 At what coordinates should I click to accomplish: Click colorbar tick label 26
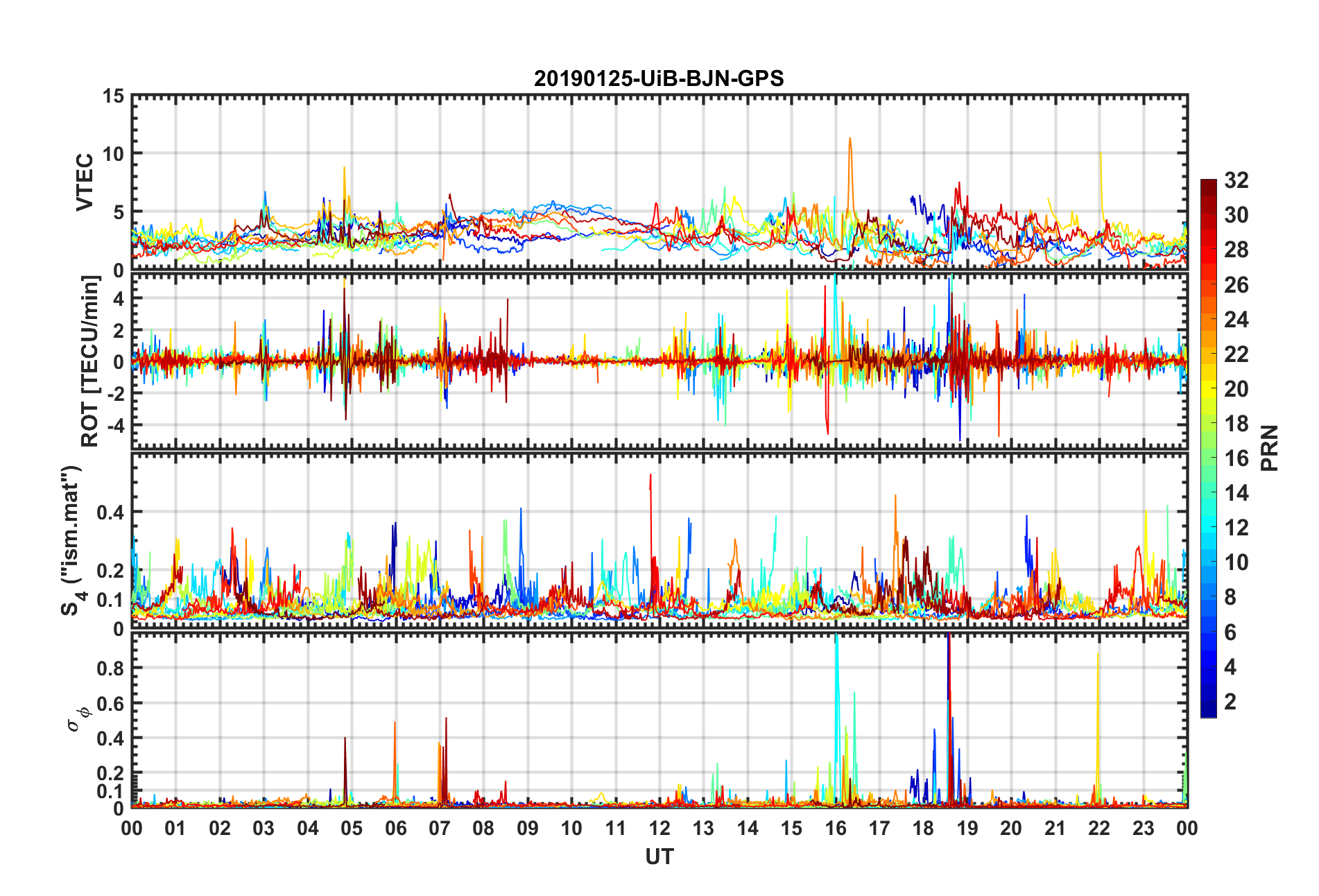(1236, 284)
